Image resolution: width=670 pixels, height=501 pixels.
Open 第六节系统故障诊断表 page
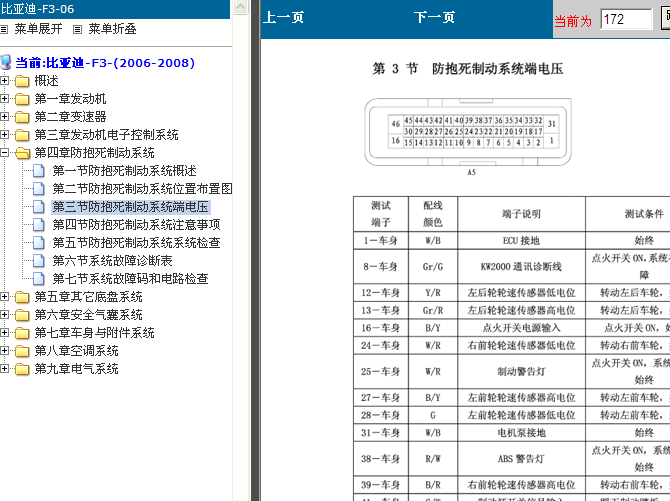point(112,261)
